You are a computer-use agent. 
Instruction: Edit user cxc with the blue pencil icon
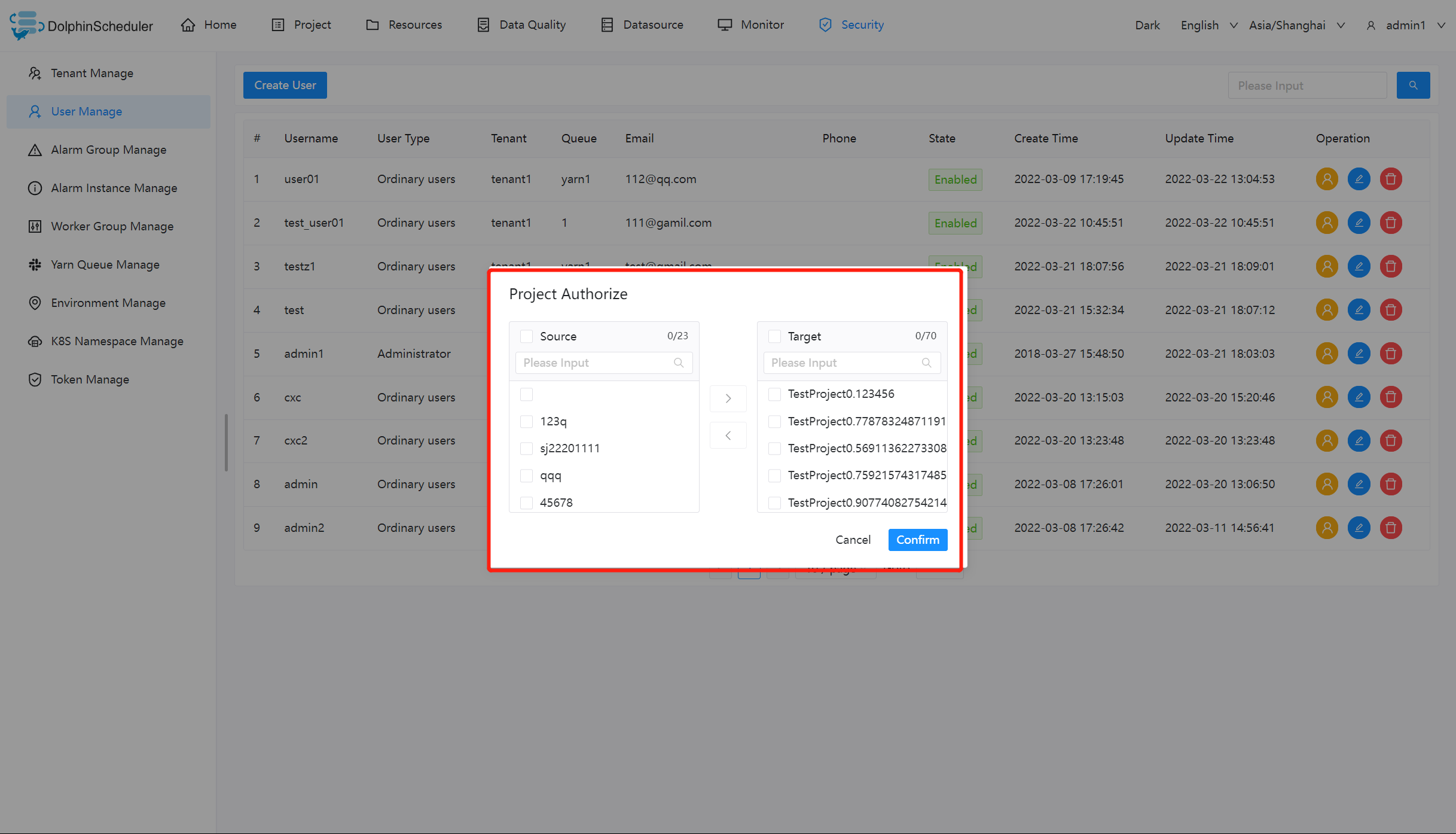click(1359, 397)
